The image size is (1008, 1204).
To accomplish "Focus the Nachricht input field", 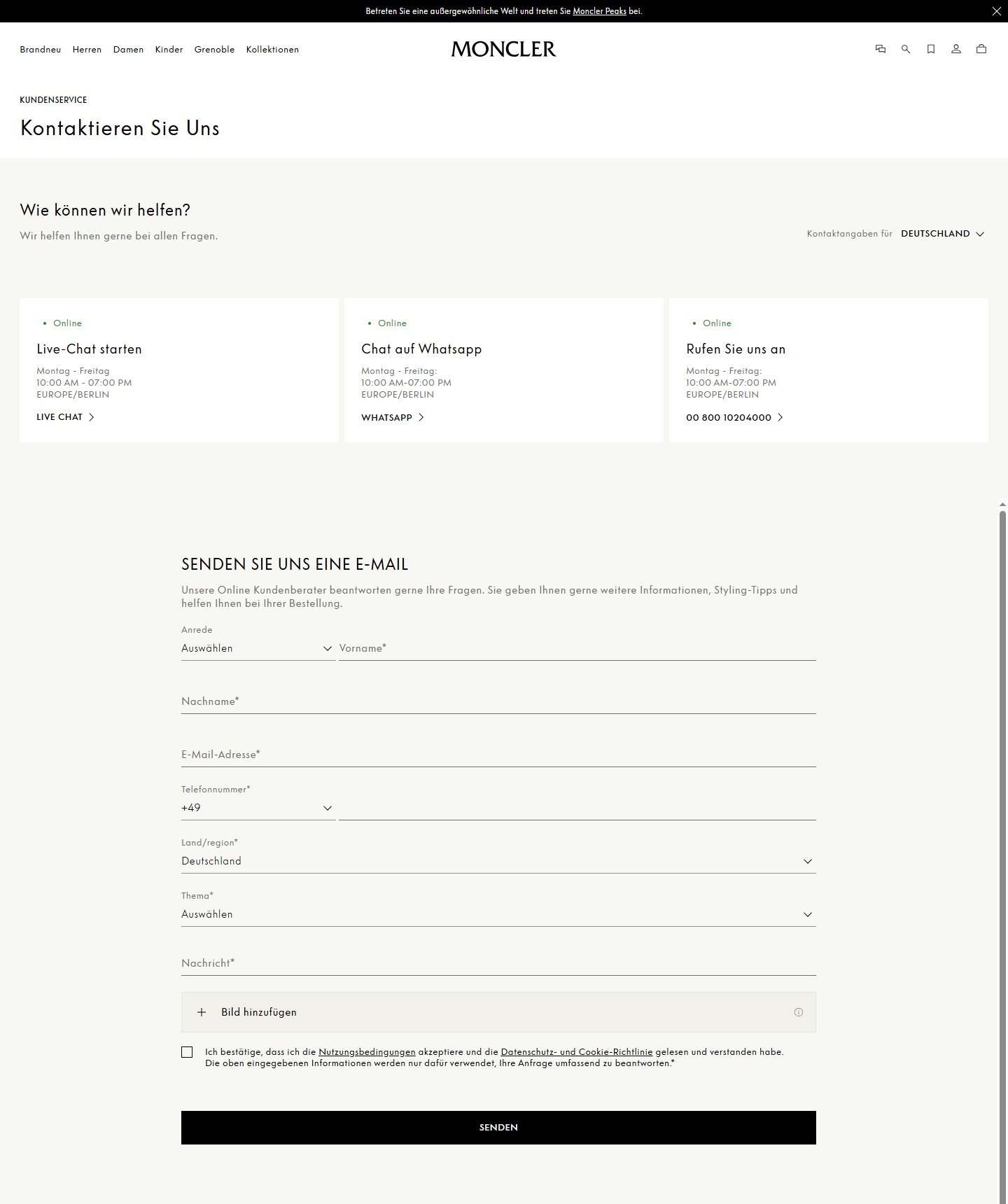I will [x=498, y=963].
